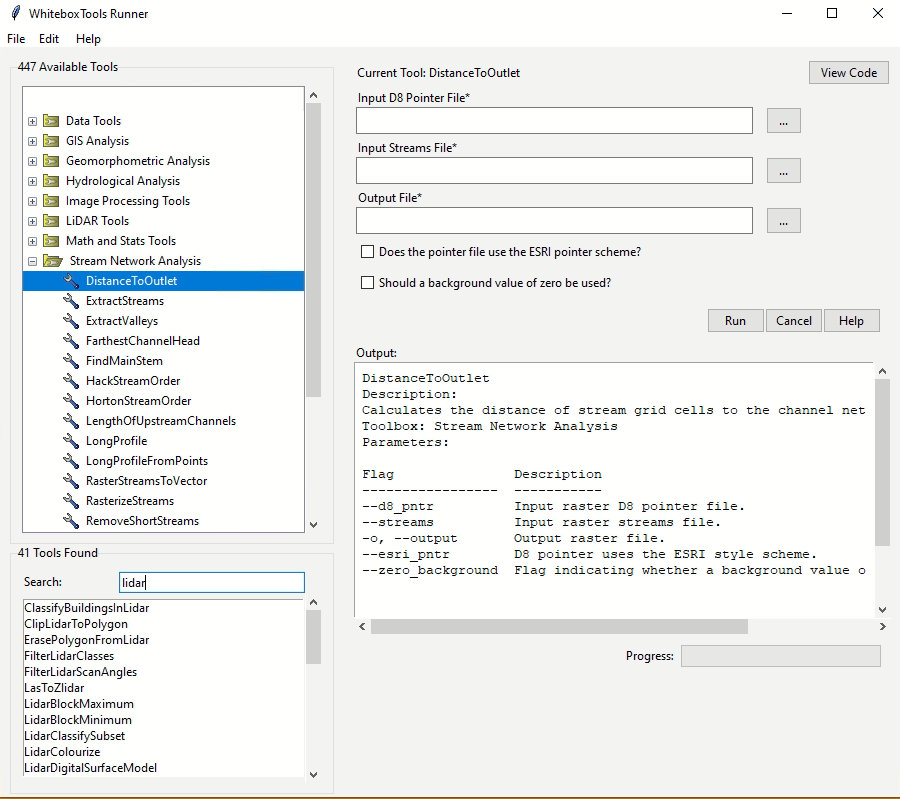Enable the ESRI pointer scheme checkbox

pos(367,251)
